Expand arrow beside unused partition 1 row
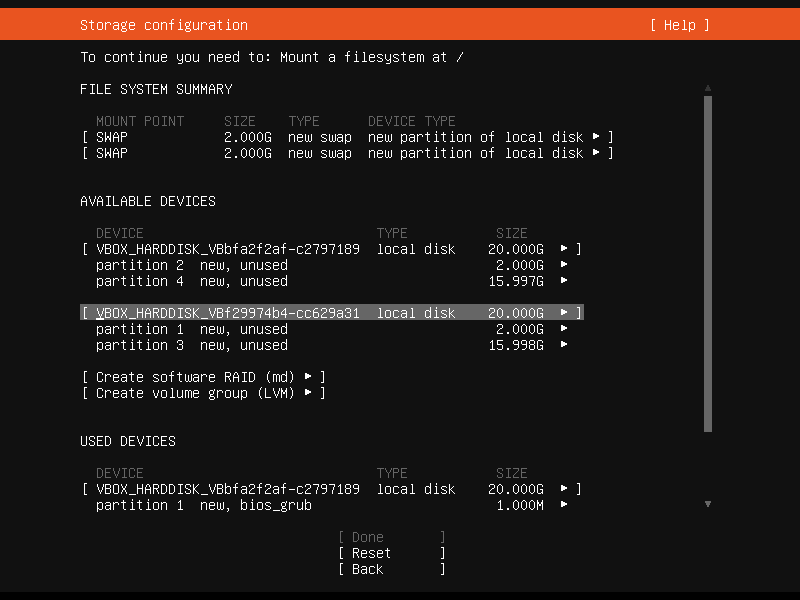The width and height of the screenshot is (800, 600). point(564,329)
